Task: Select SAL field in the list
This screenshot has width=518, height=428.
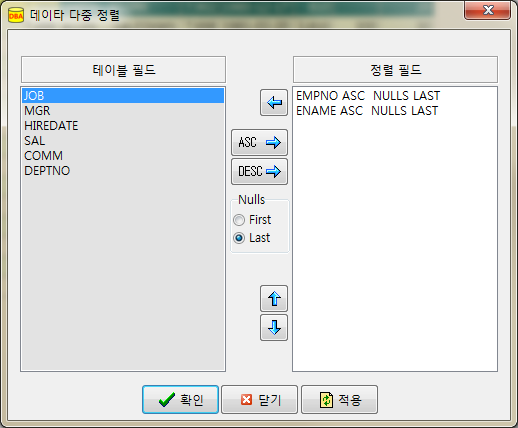Action: click(x=123, y=141)
